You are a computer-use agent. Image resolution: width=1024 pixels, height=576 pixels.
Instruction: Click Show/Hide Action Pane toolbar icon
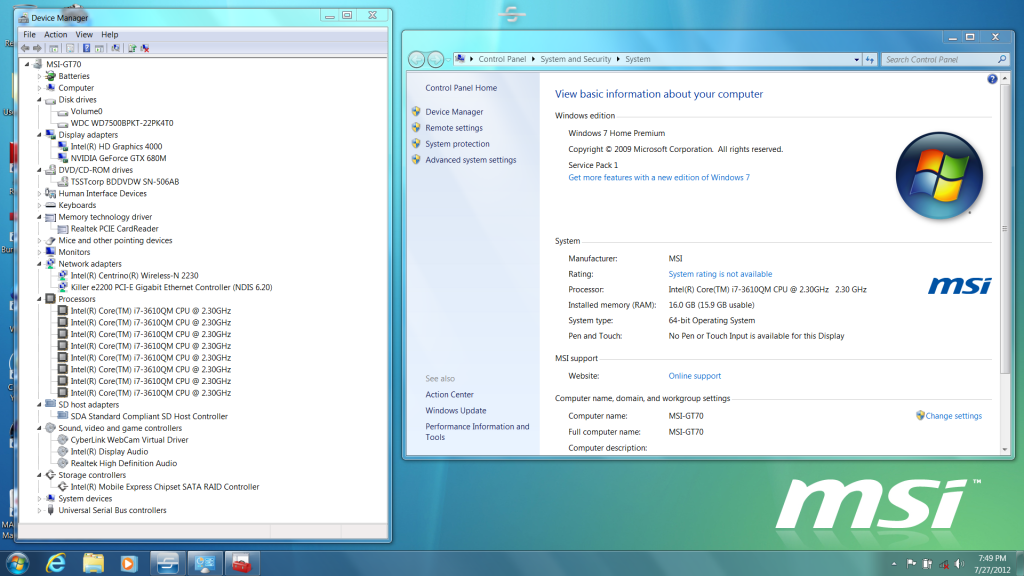click(x=99, y=48)
